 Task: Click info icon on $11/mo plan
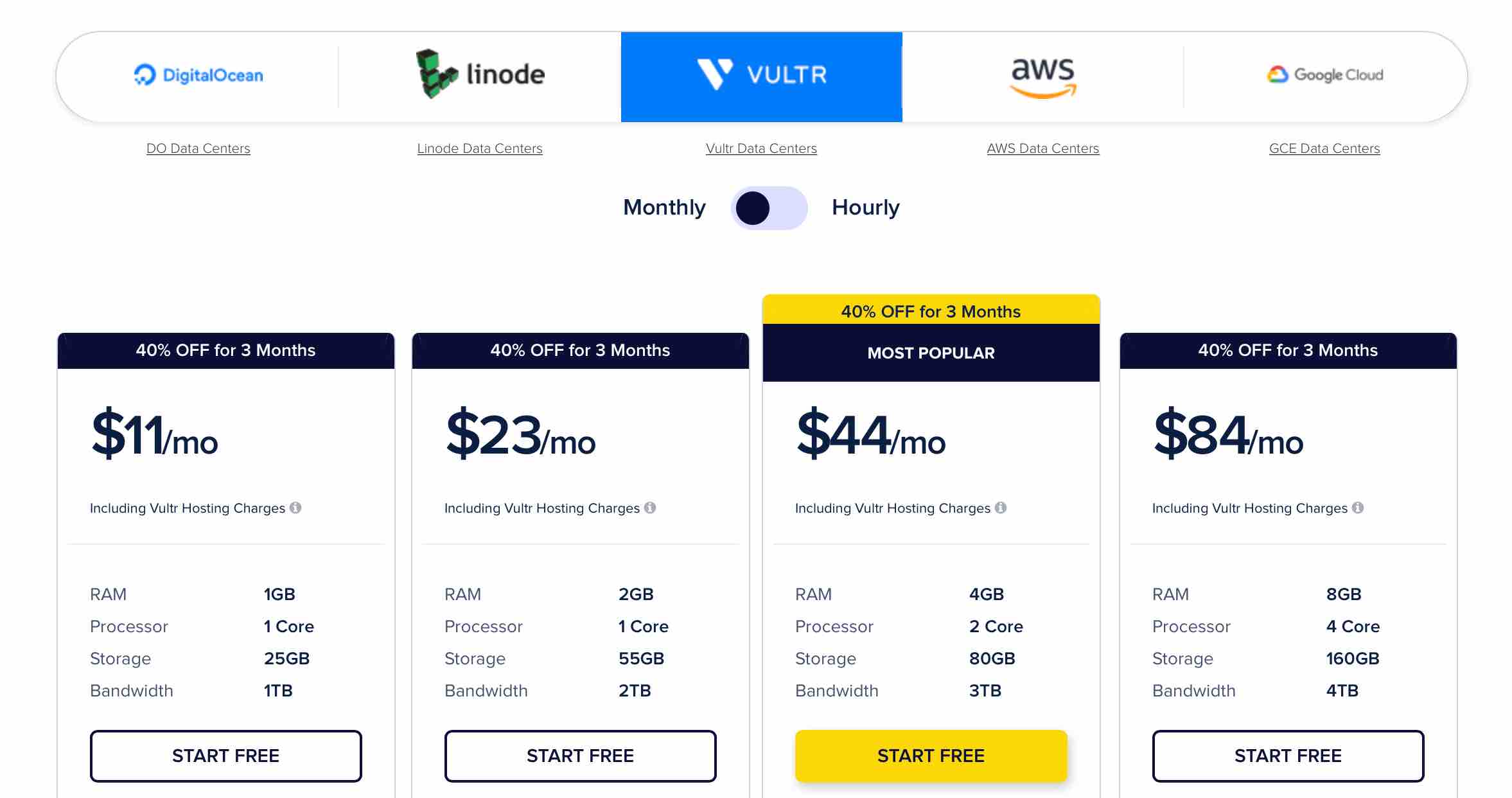pos(295,508)
